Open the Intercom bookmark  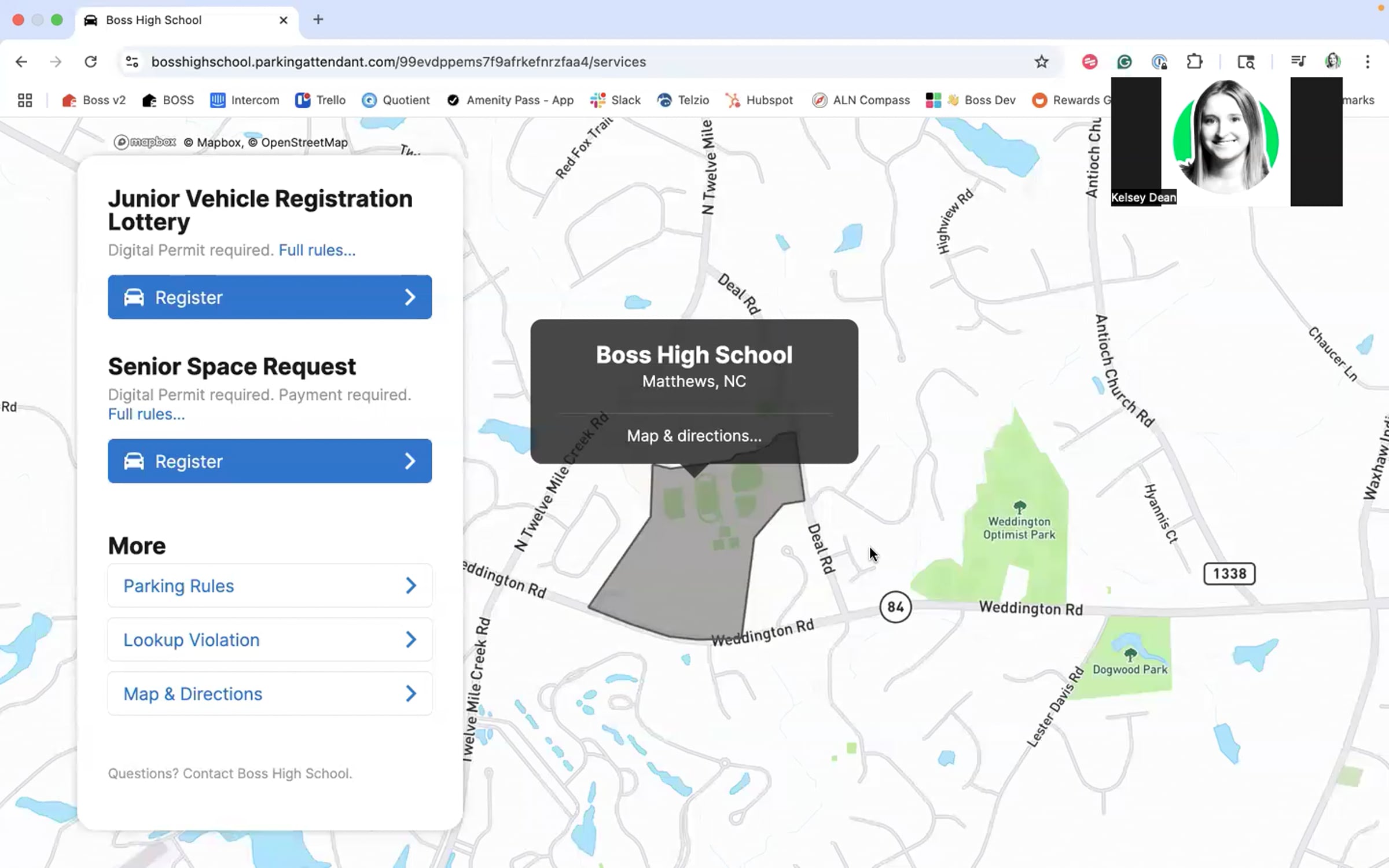pos(244,100)
